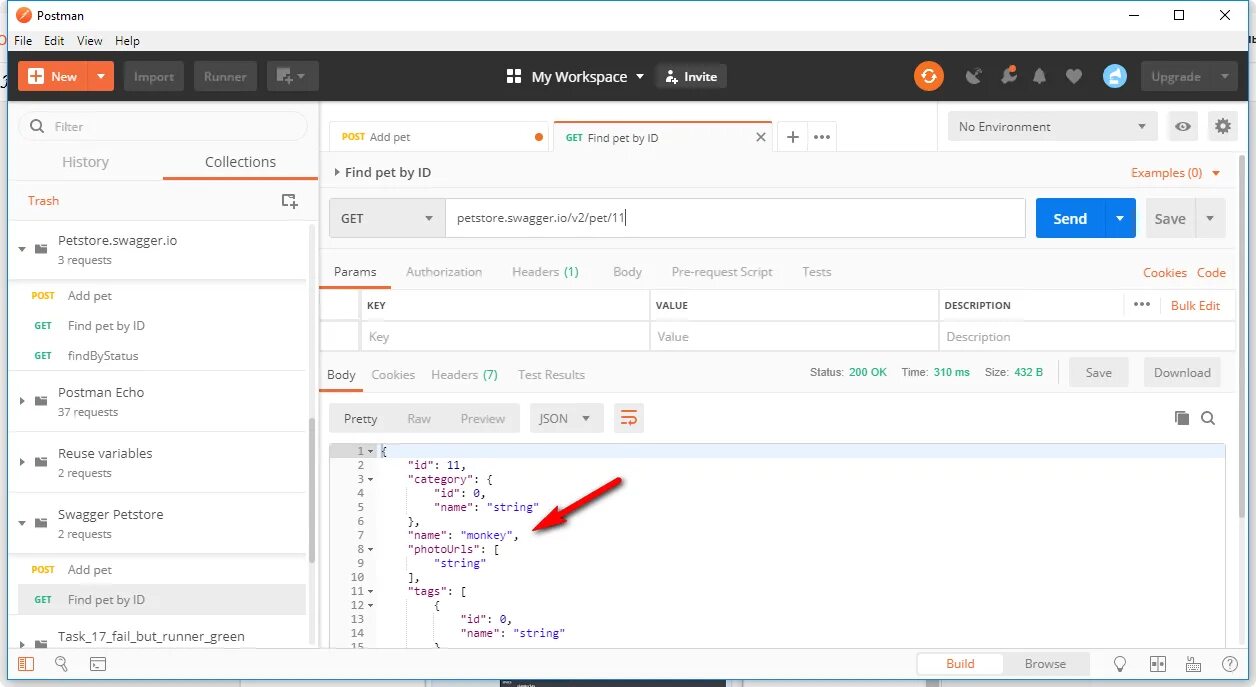Viewport: 1256px width, 687px height.
Task: Open the user avatar icon
Action: coord(1115,76)
